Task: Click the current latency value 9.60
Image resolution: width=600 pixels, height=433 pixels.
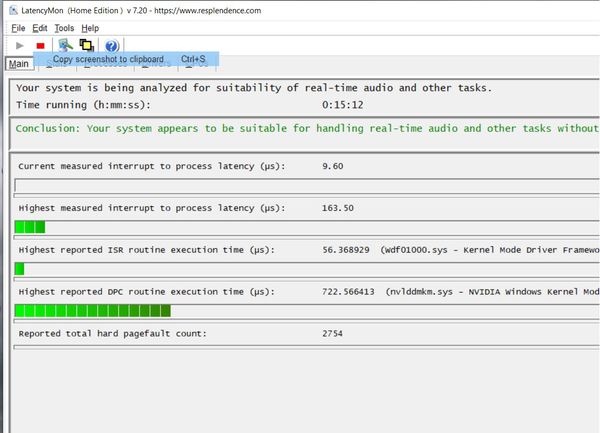Action: pyautogui.click(x=333, y=166)
